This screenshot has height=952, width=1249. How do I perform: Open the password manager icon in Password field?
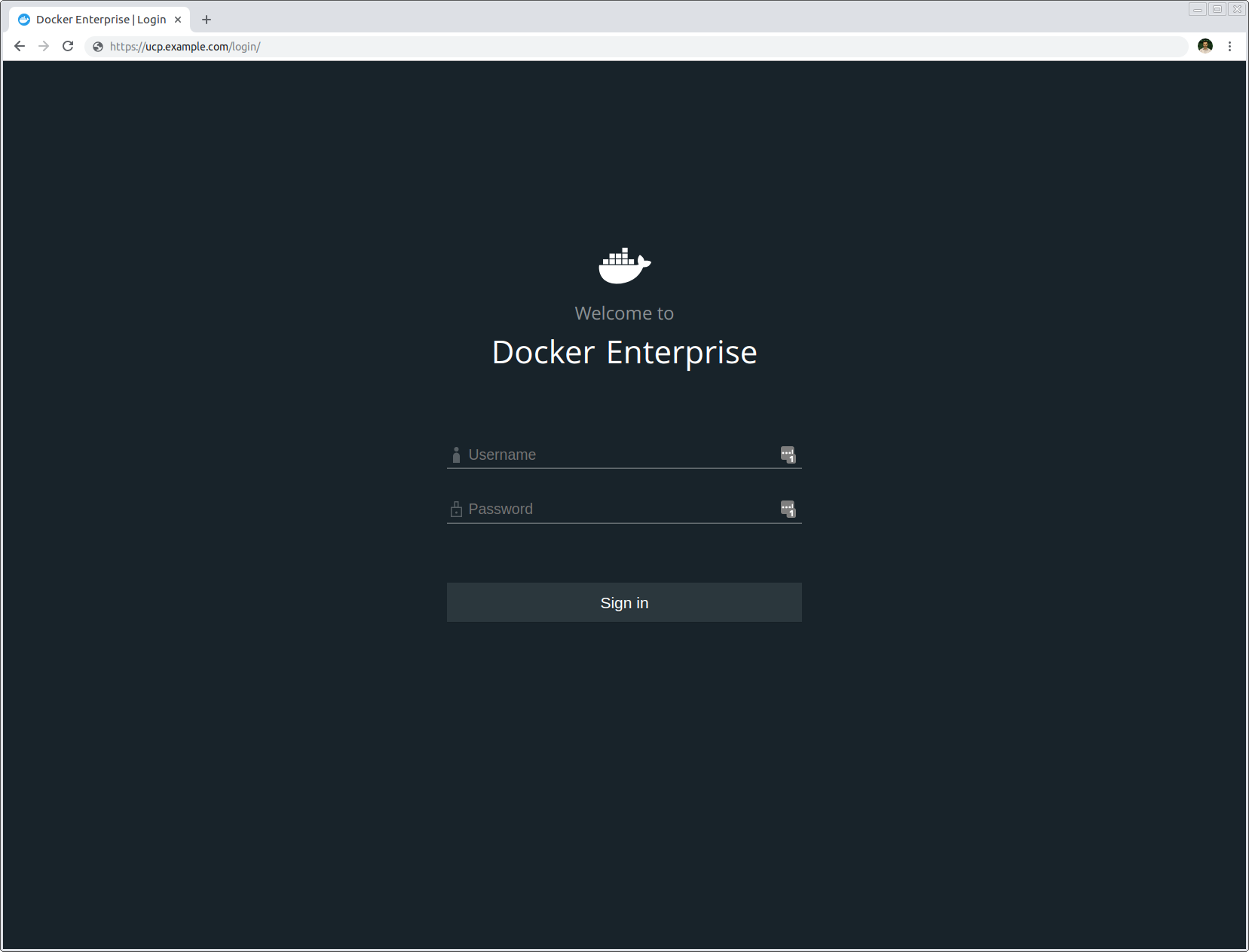[x=787, y=509]
